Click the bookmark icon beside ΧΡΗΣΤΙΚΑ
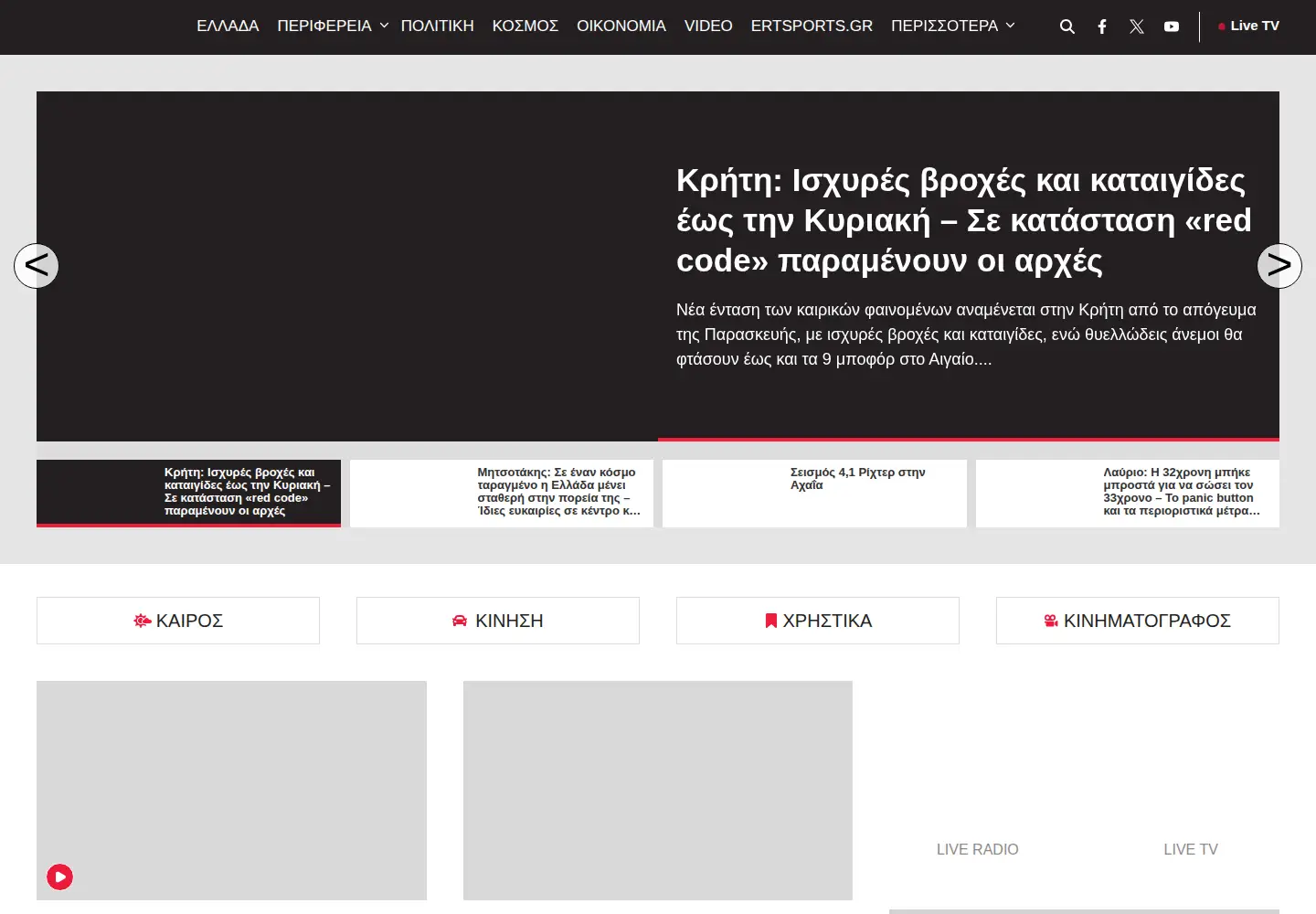 click(770, 621)
